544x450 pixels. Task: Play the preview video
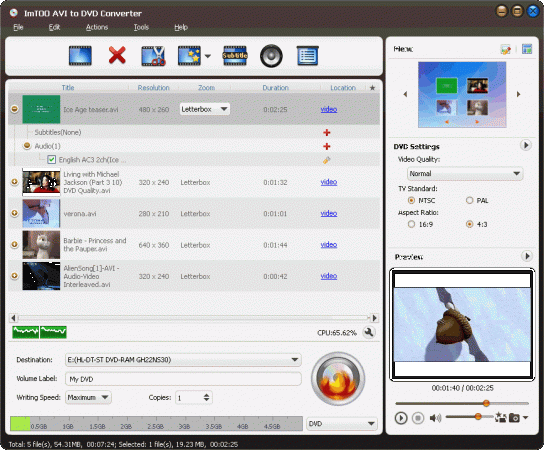coord(401,418)
